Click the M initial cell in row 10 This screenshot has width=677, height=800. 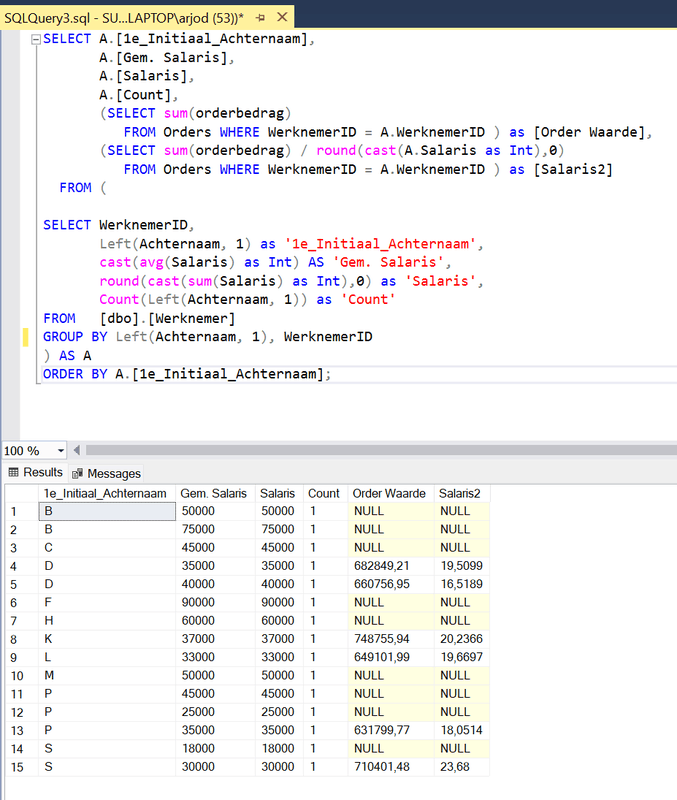point(107,676)
